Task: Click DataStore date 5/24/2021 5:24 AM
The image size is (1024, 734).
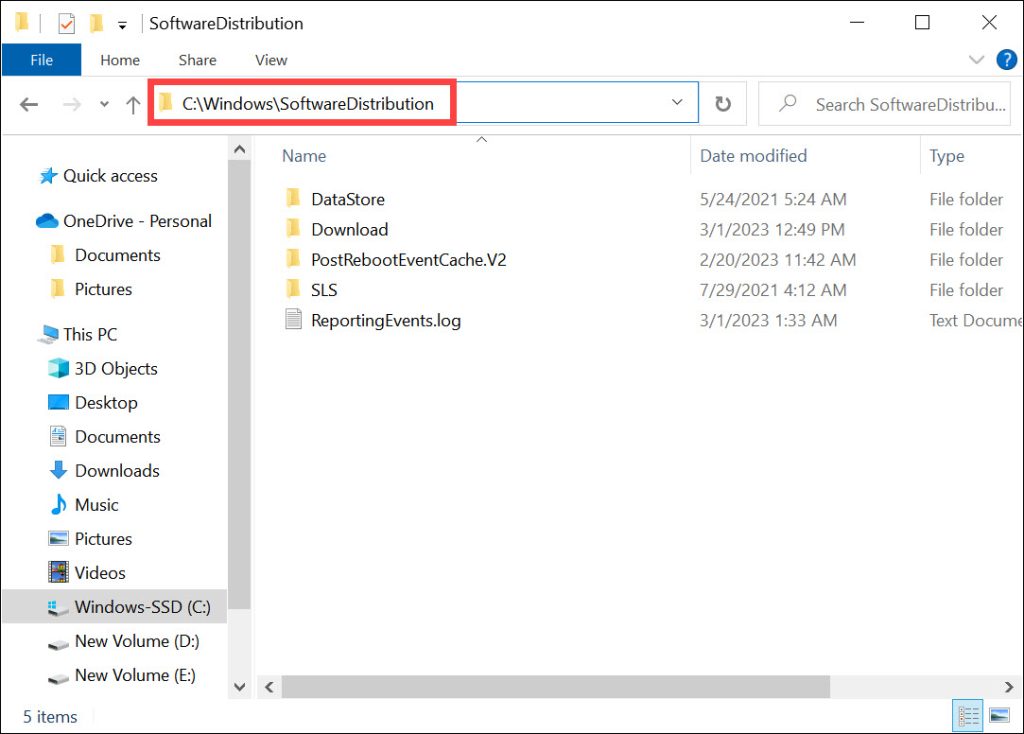Action: (x=773, y=199)
